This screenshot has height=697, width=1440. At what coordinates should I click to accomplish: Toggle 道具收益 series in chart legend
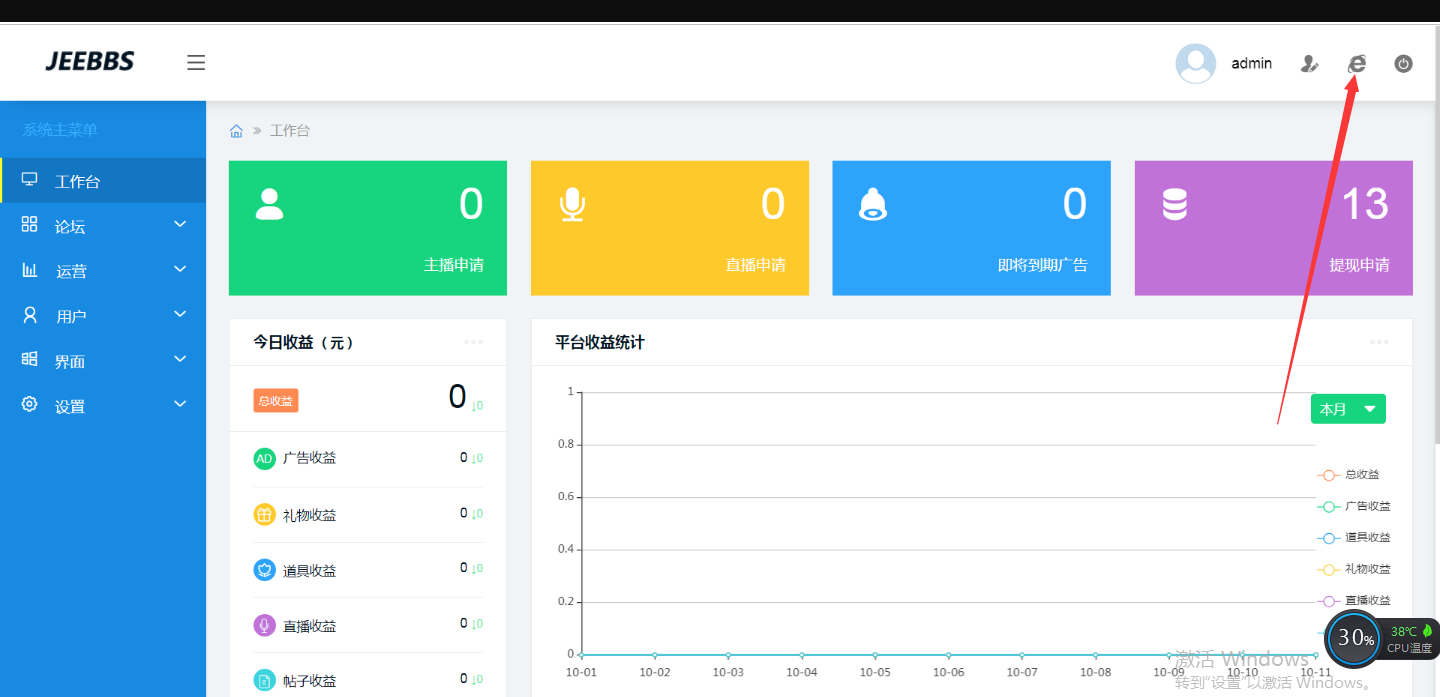[1353, 538]
